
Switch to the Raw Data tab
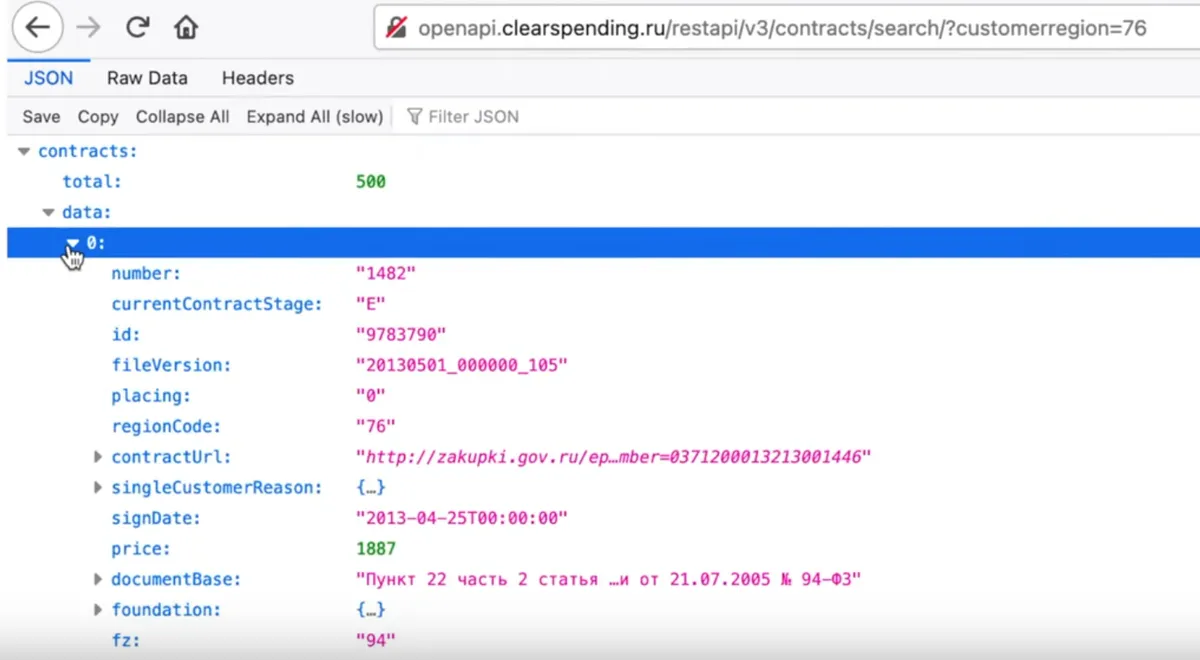147,78
